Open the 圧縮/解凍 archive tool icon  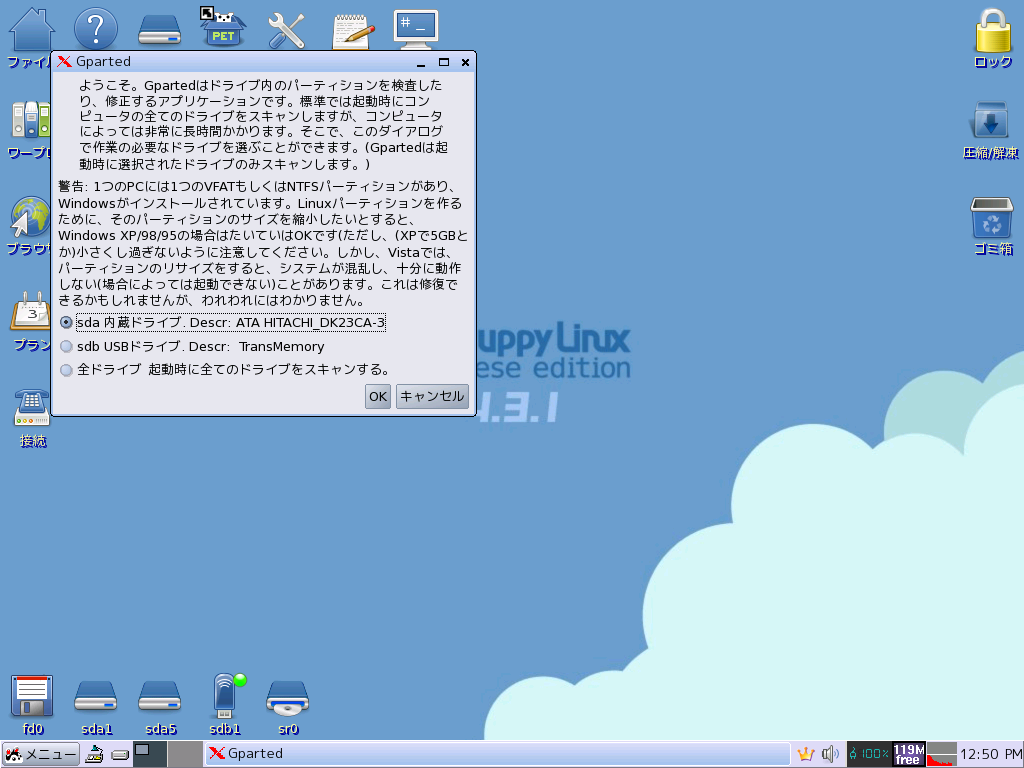[991, 120]
